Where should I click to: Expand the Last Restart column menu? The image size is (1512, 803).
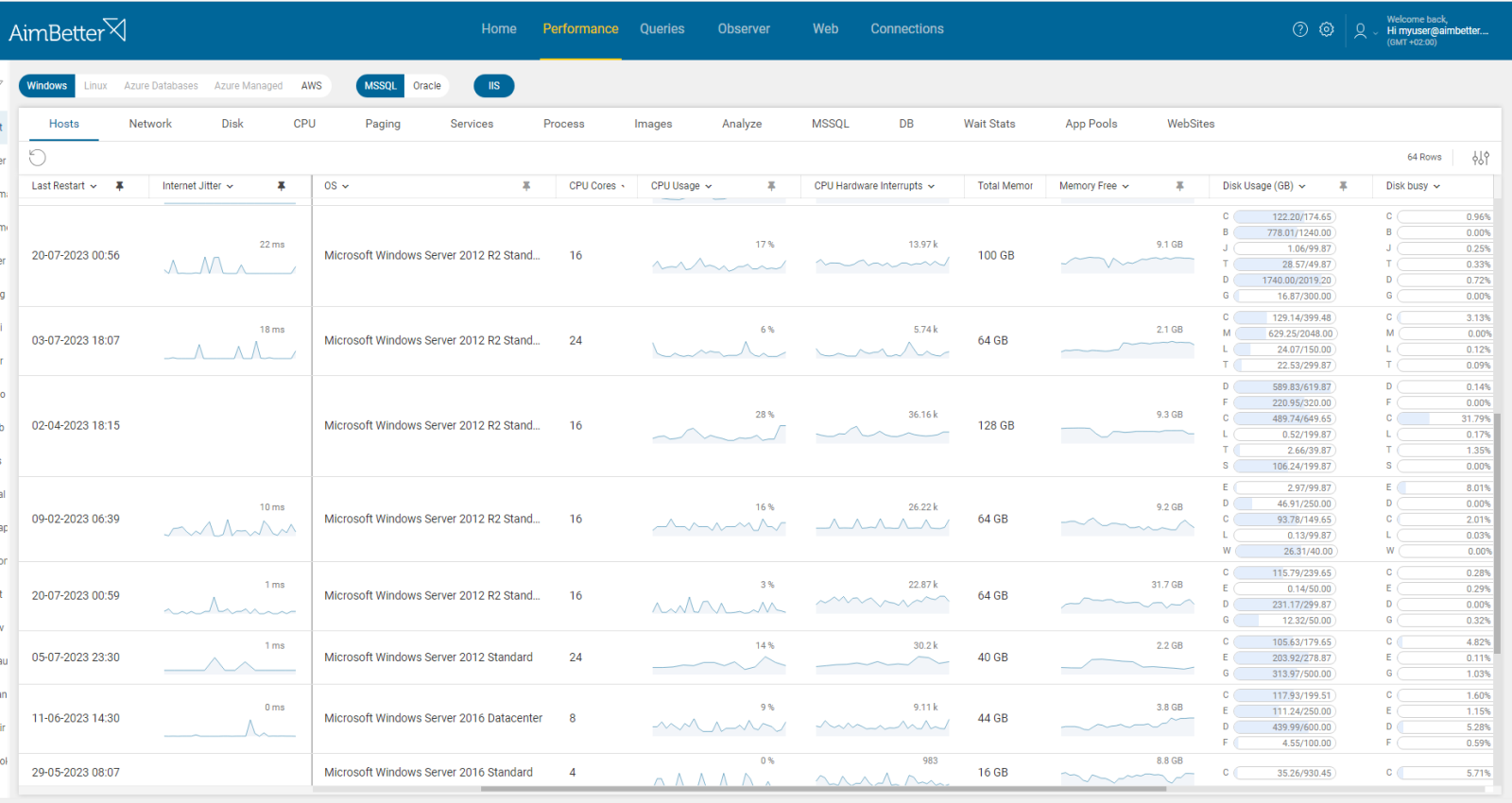(94, 186)
